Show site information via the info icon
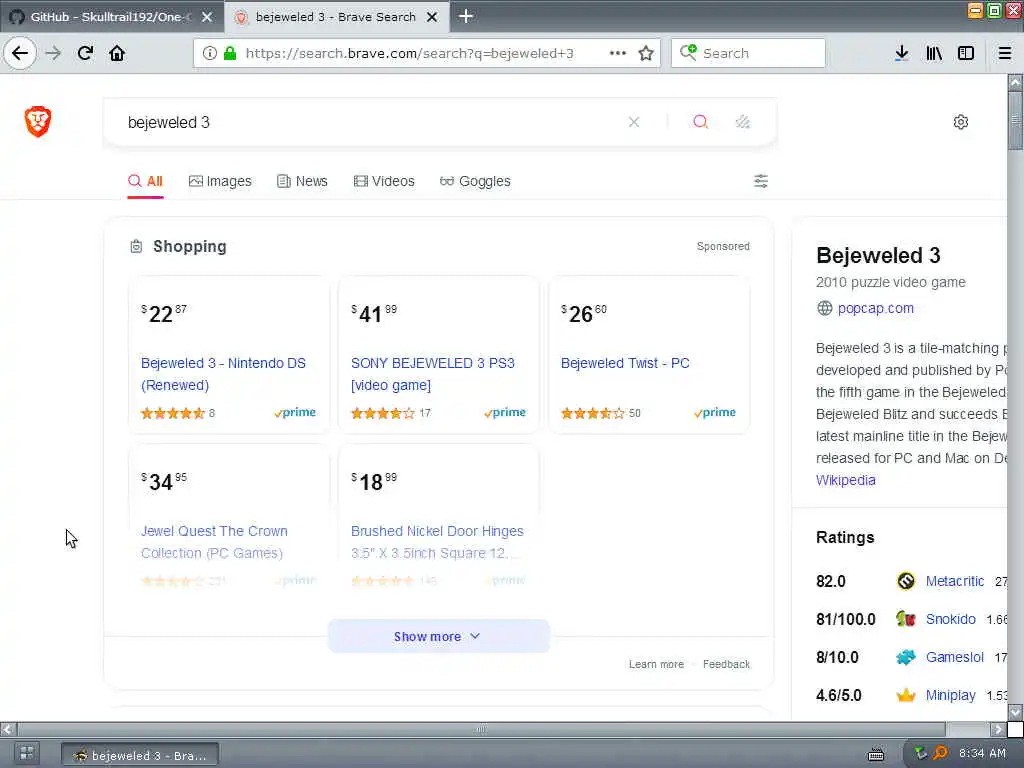Image resolution: width=1024 pixels, height=768 pixels. 210,53
